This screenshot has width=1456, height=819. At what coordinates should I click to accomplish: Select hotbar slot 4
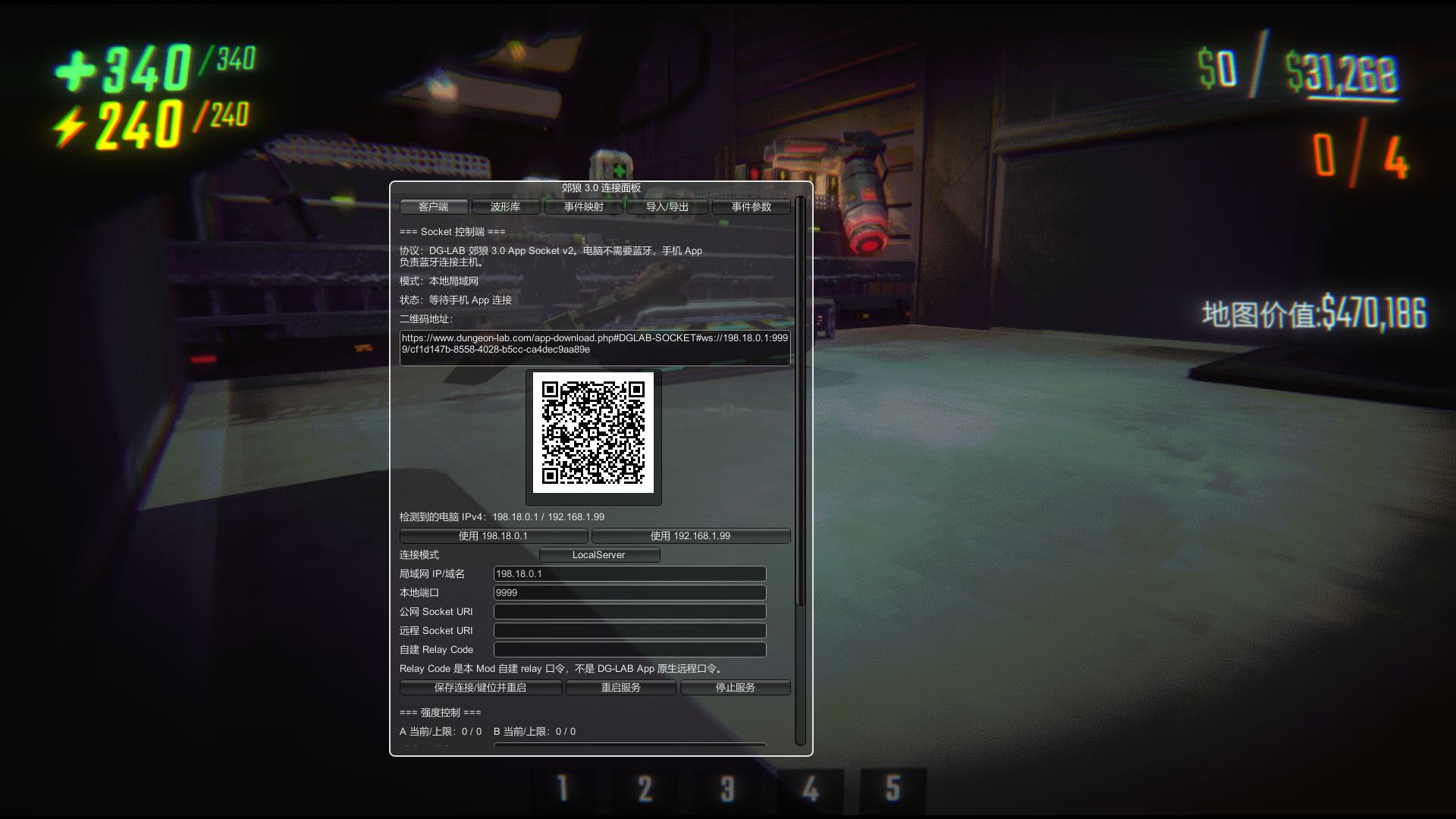pyautogui.click(x=810, y=789)
